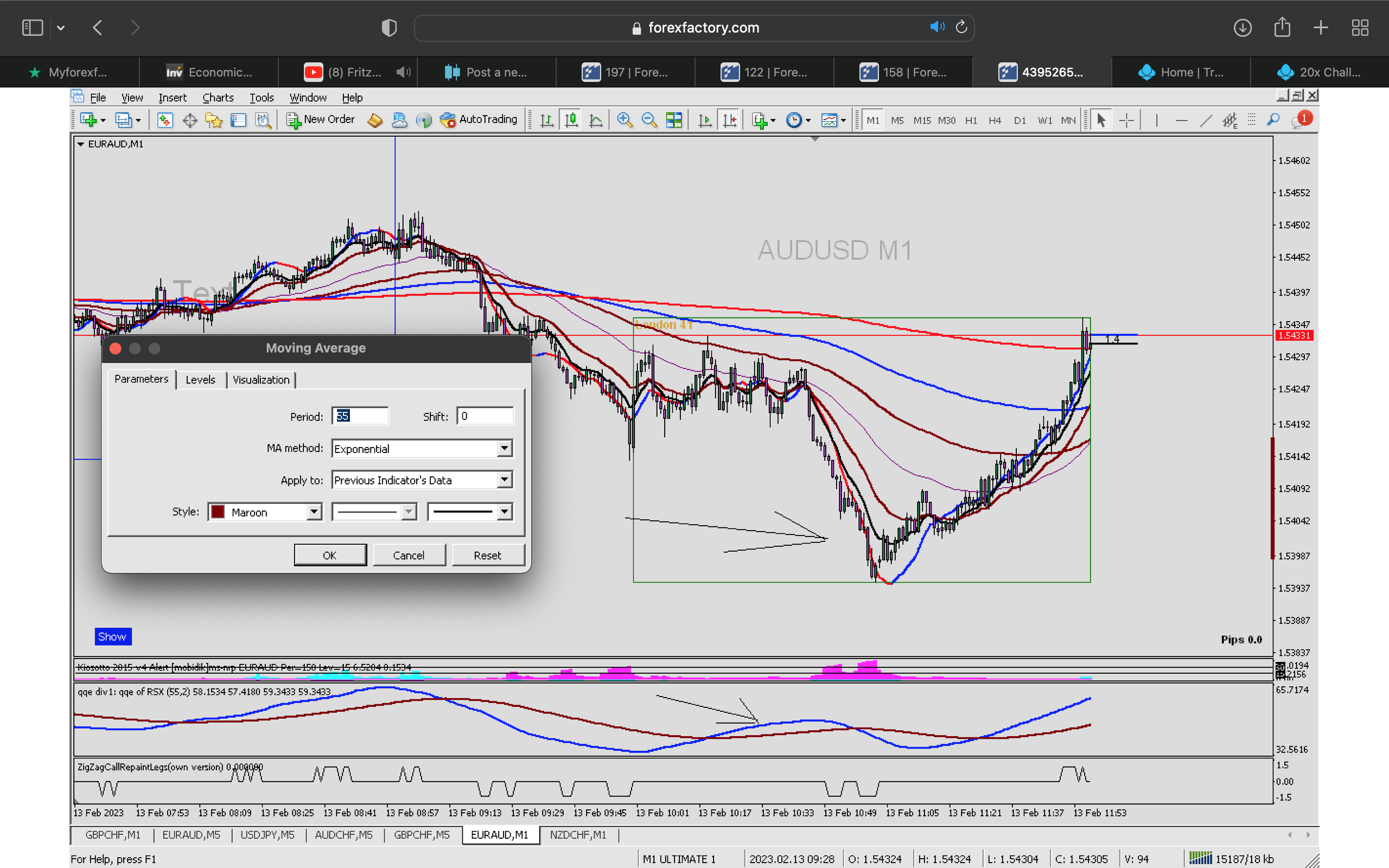Open the line width style dropdown
Image resolution: width=1389 pixels, height=868 pixels.
click(x=504, y=512)
